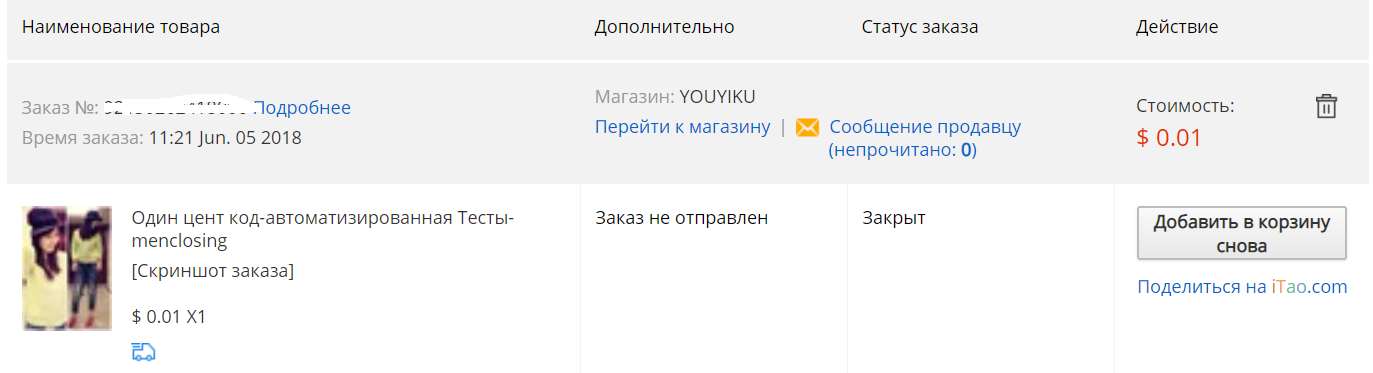Screen dimensions: 1373x373
Task: Share via the Поделиться на iTao.com link
Action: (x=1242, y=287)
